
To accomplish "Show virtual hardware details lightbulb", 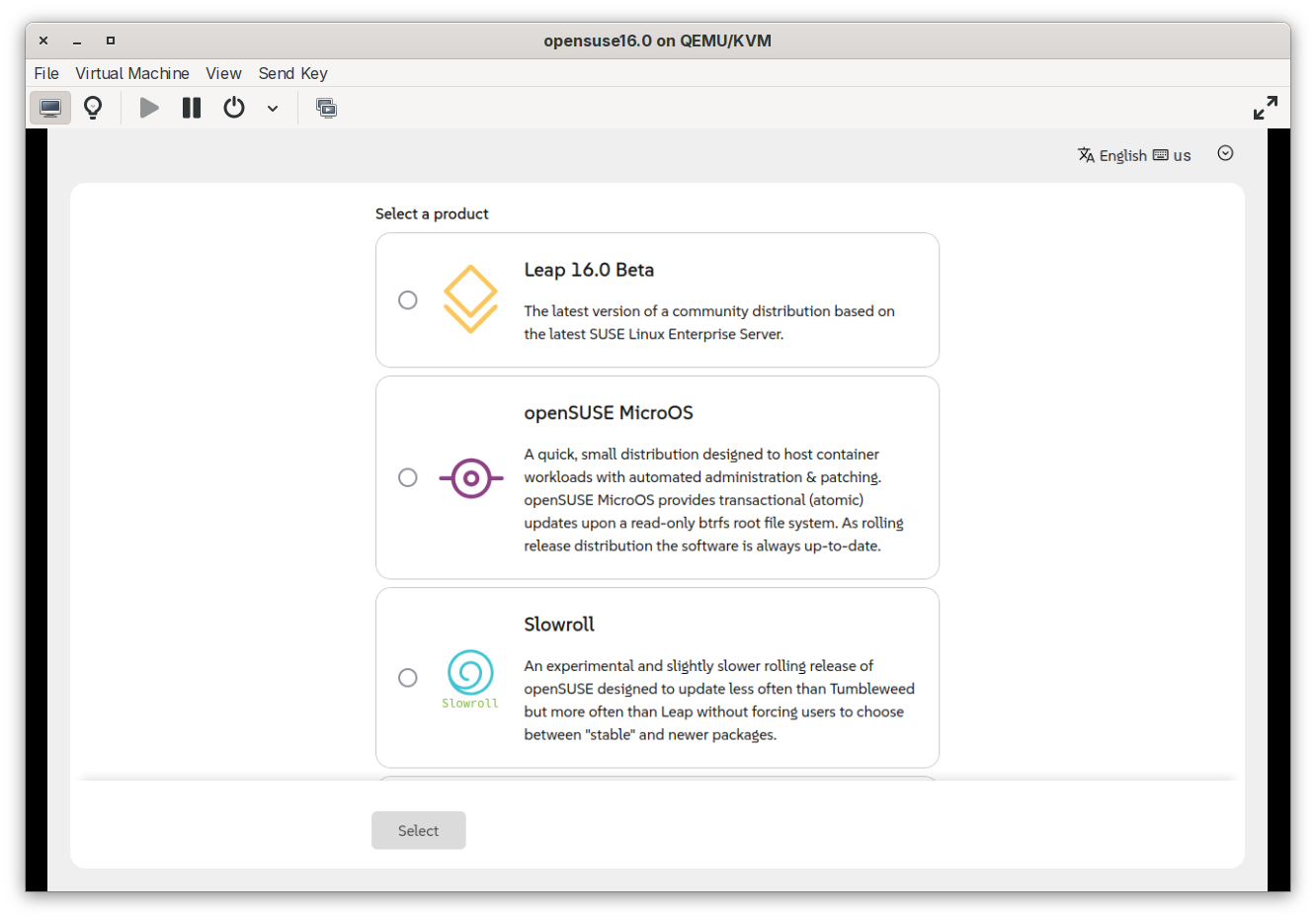I will [x=93, y=108].
